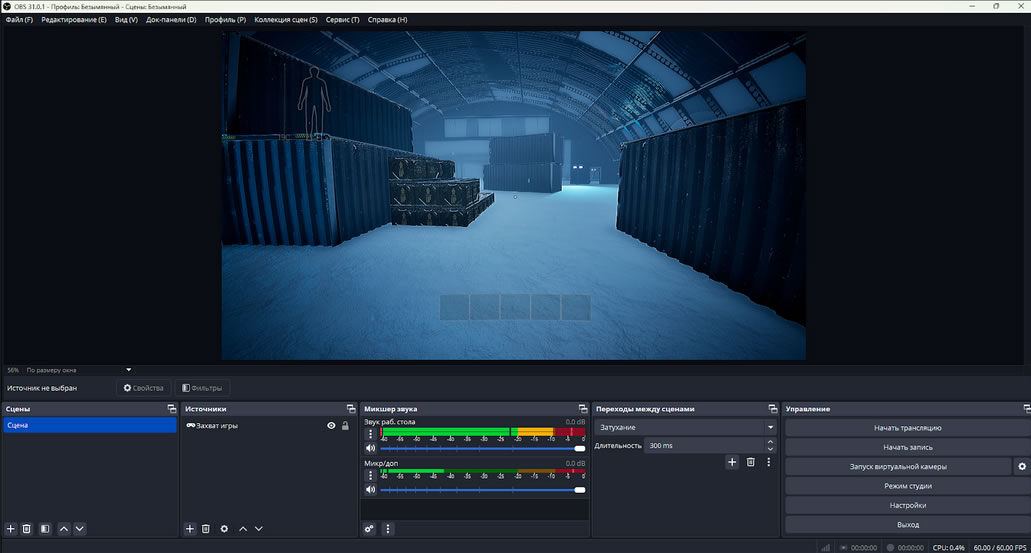Click Запуск виртуальной камеры button
The image size is (1031, 553).
pyautogui.click(x=898, y=466)
